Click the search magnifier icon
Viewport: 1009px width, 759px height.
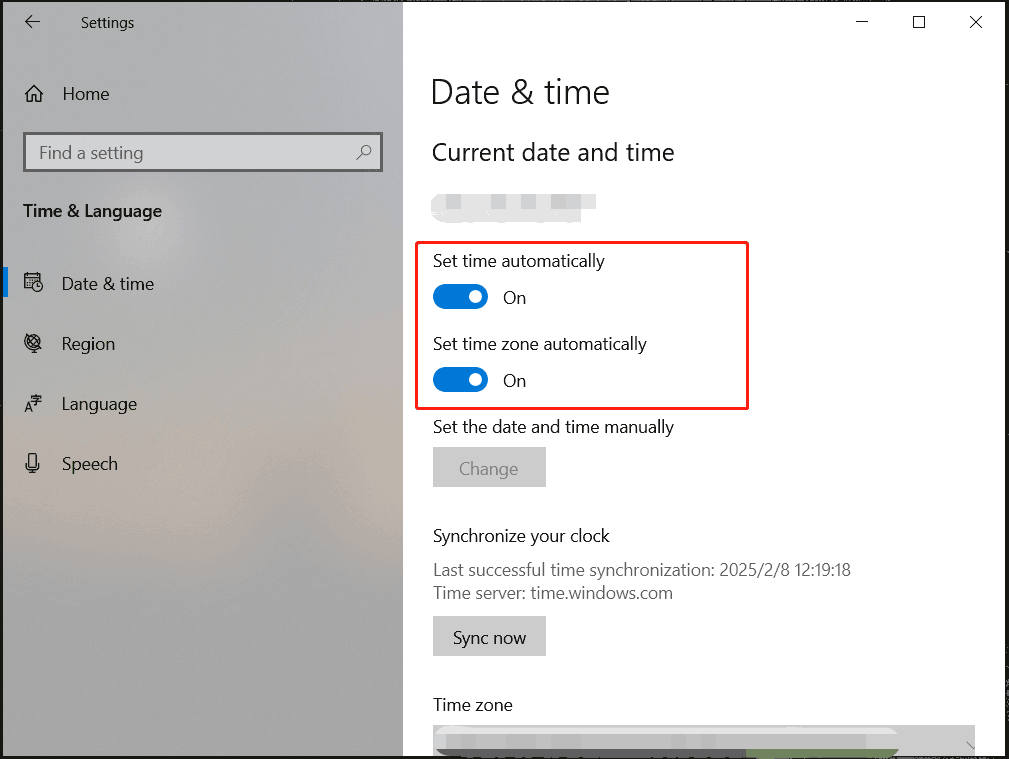pyautogui.click(x=364, y=152)
